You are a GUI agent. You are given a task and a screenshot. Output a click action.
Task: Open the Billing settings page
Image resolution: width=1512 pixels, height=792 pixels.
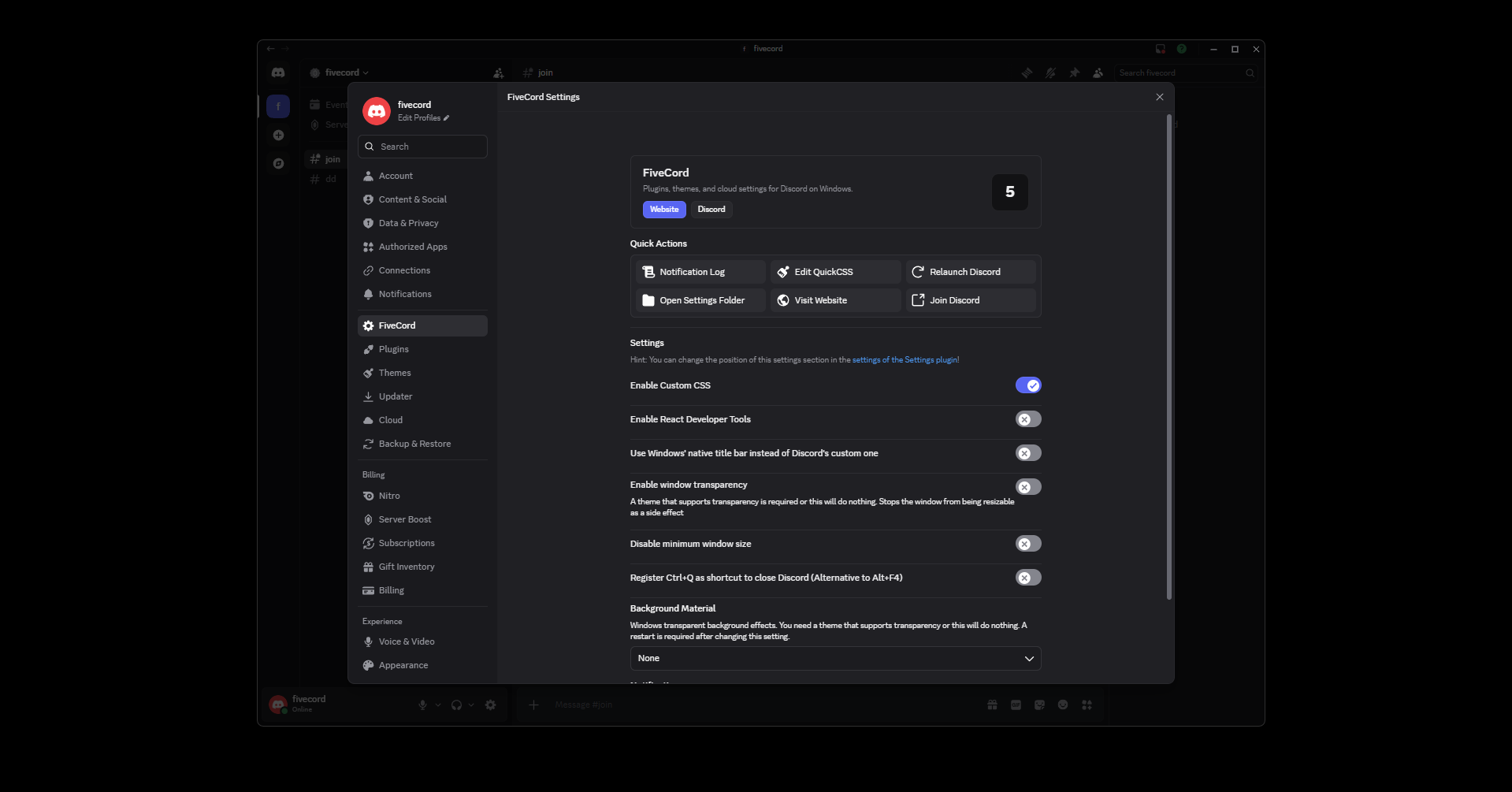[422, 590]
